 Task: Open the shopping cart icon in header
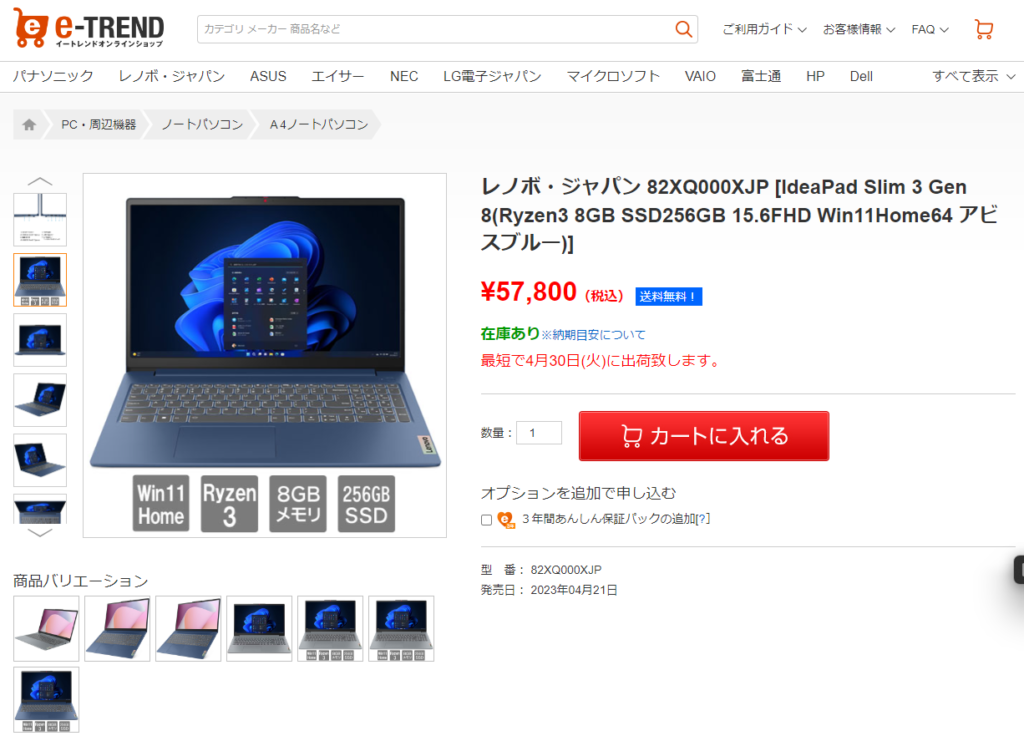(984, 29)
